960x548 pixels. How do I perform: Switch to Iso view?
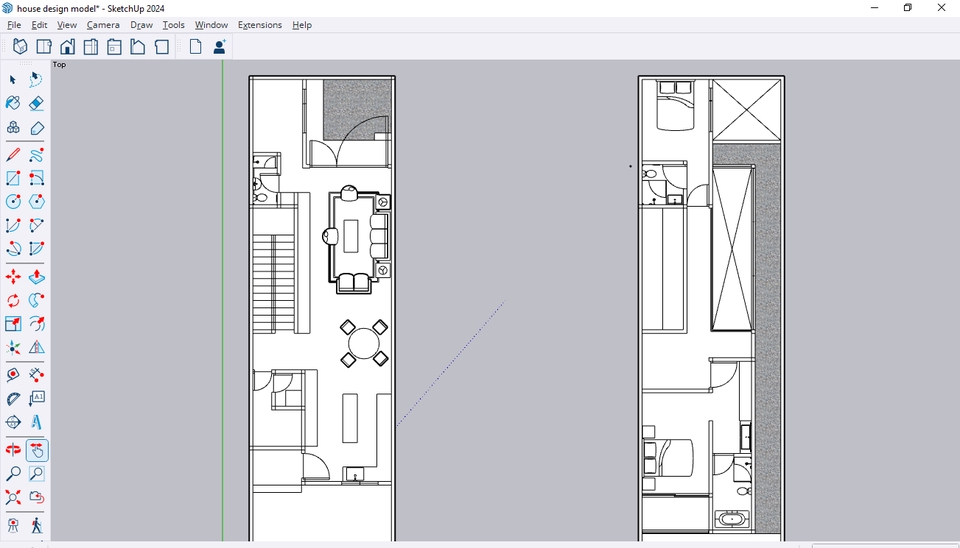(20, 47)
